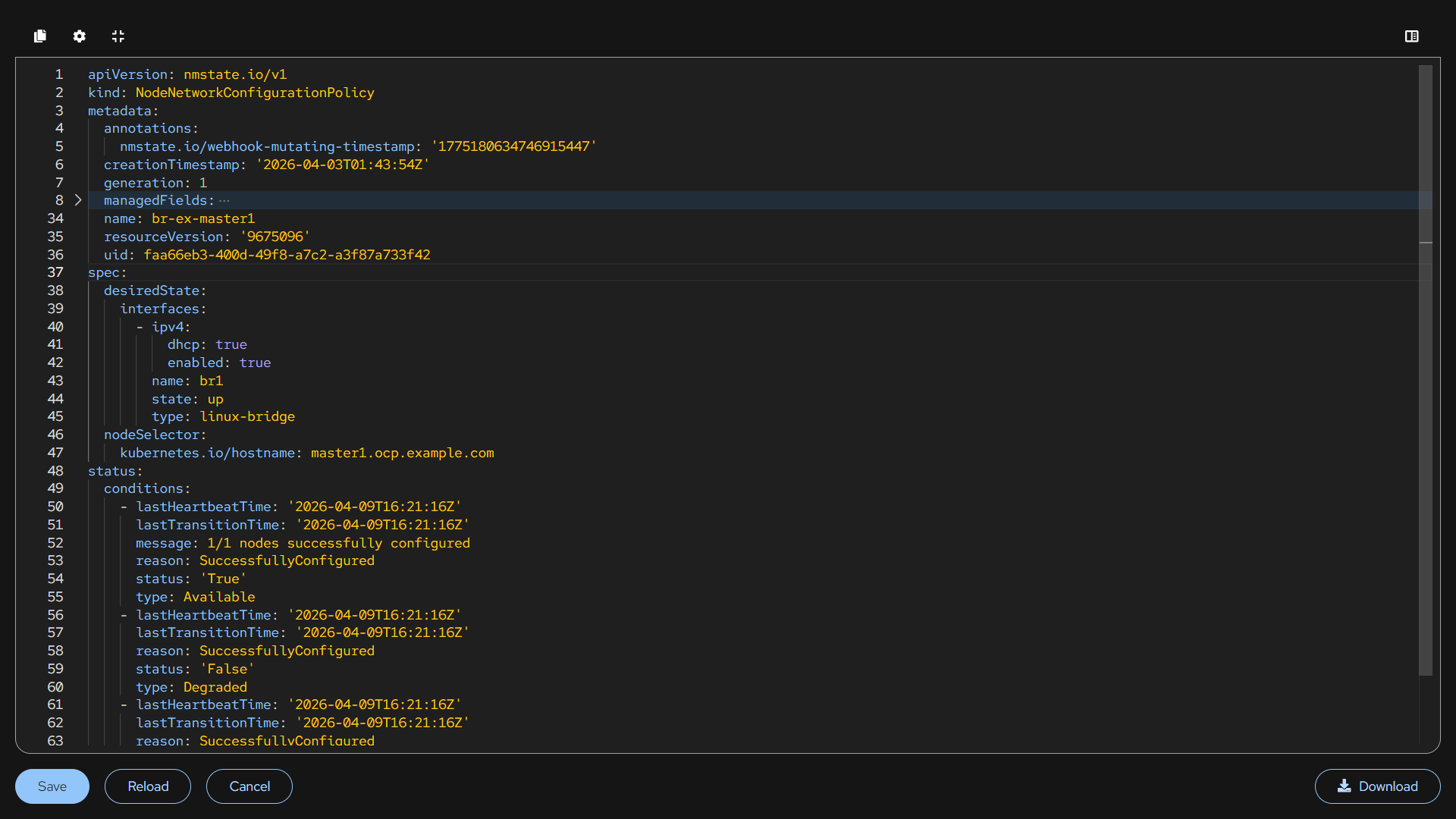1456x819 pixels.
Task: Click line number 8 in gutter
Action: click(x=58, y=200)
